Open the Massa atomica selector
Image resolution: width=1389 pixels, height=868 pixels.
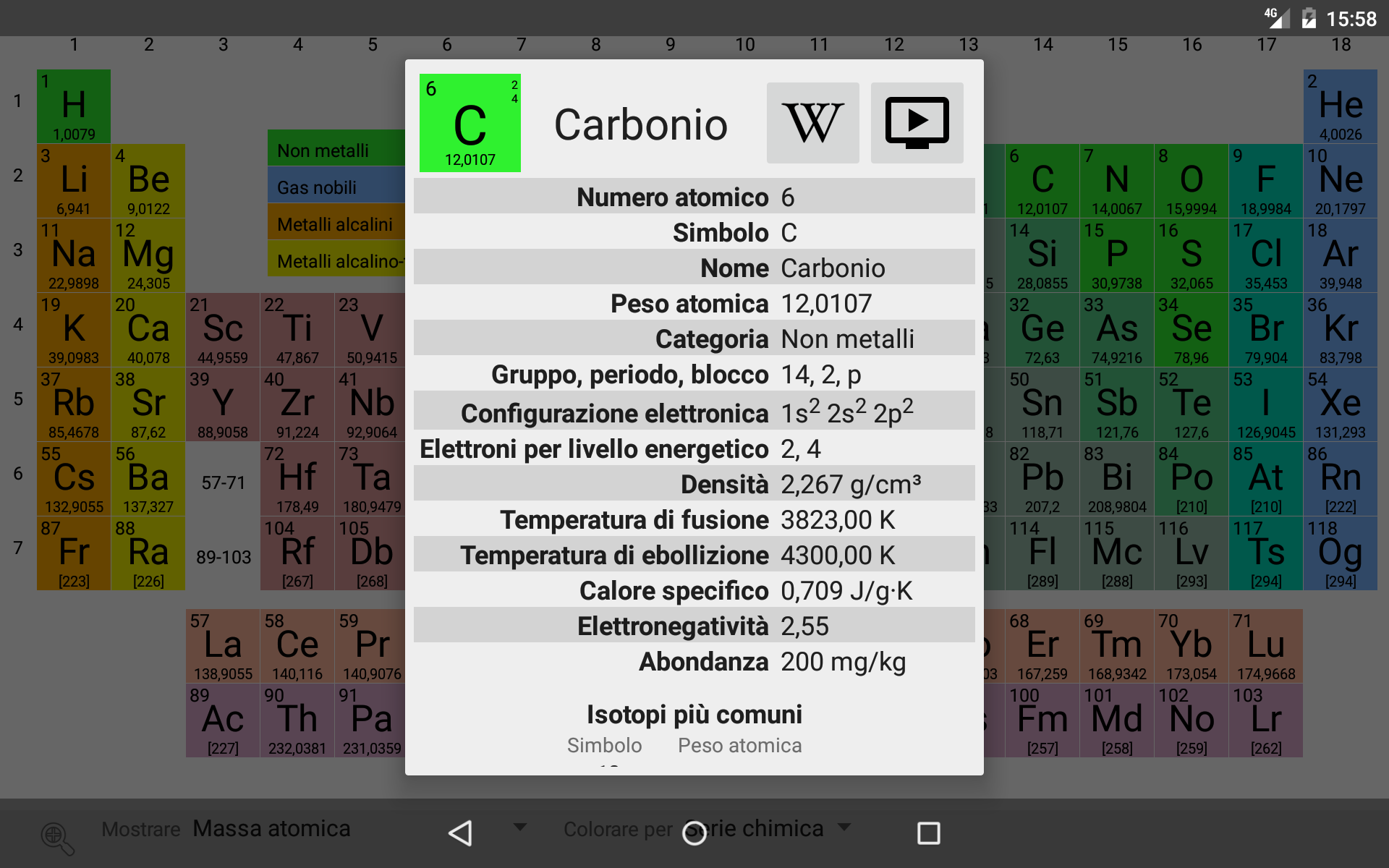271,828
